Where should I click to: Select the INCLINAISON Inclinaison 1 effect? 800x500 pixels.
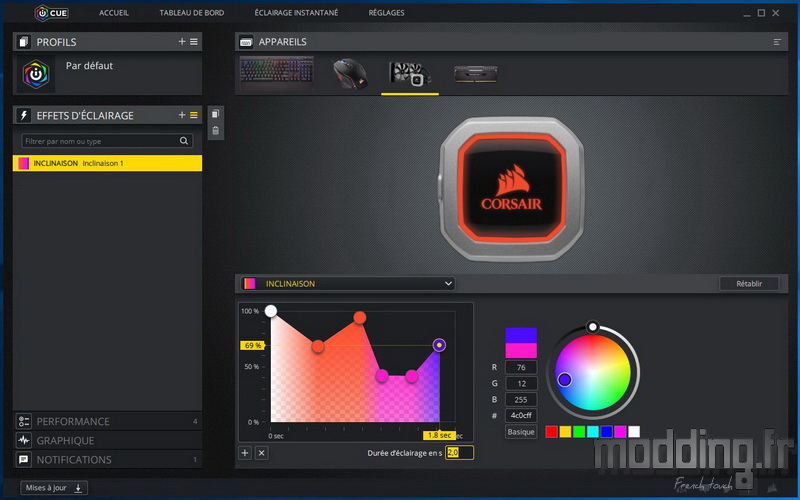pos(107,163)
